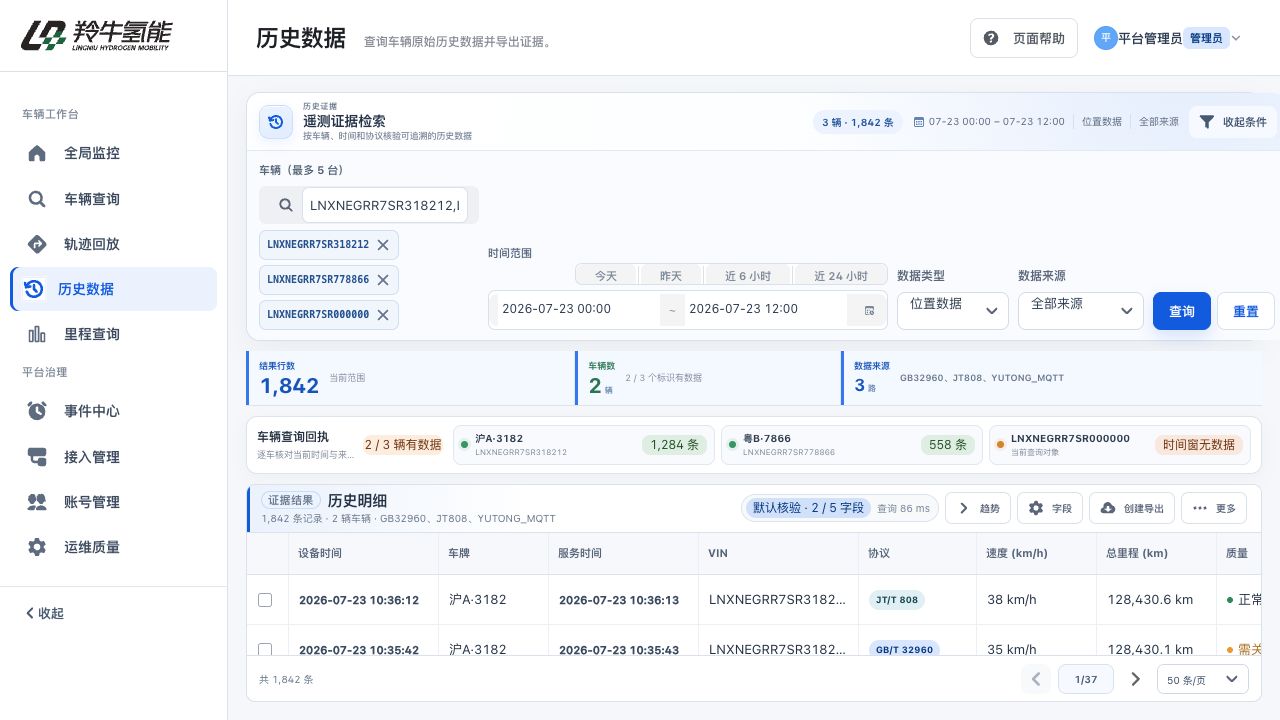The height and width of the screenshot is (720, 1280).
Task: Remove the LNXNEGRR7SR000000 tag
Action: pyautogui.click(x=383, y=314)
